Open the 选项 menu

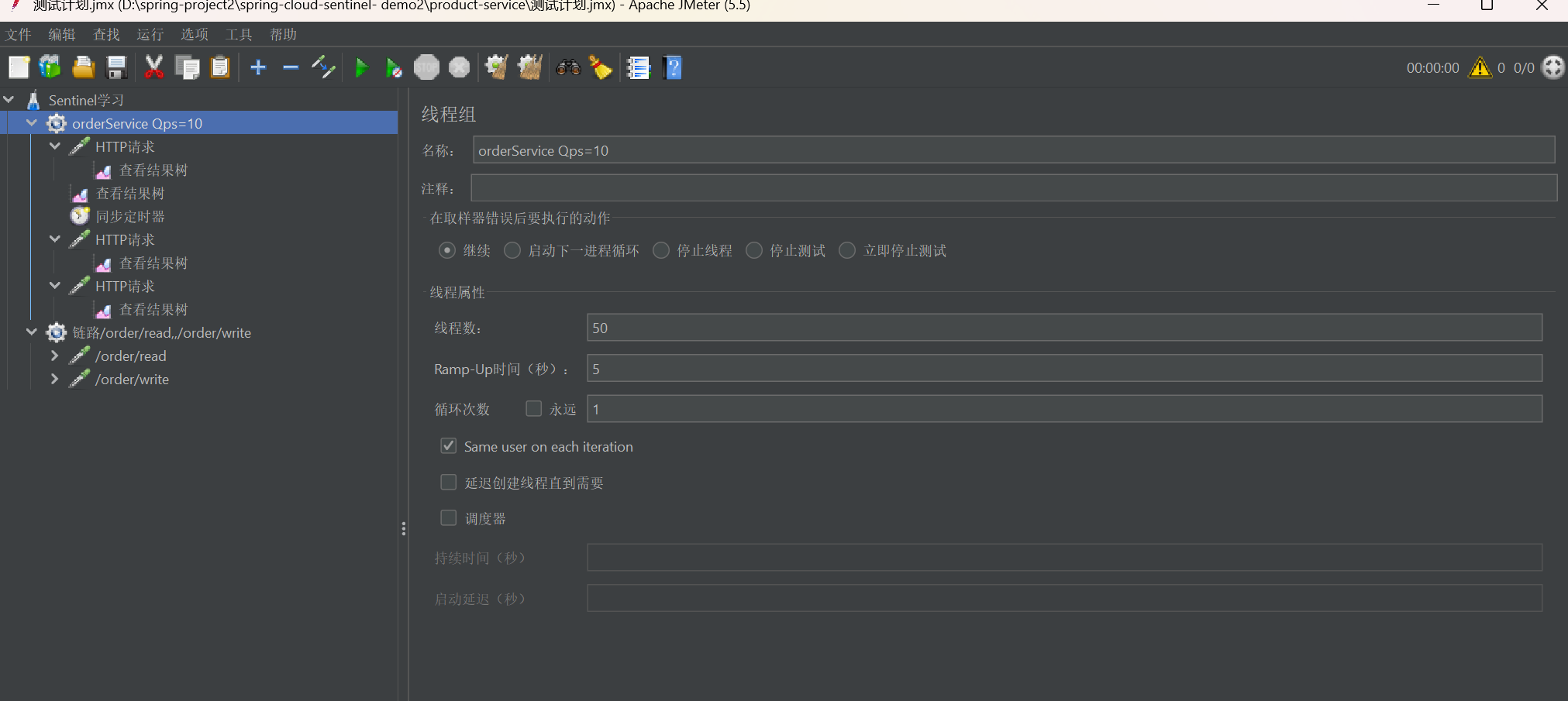(x=195, y=34)
